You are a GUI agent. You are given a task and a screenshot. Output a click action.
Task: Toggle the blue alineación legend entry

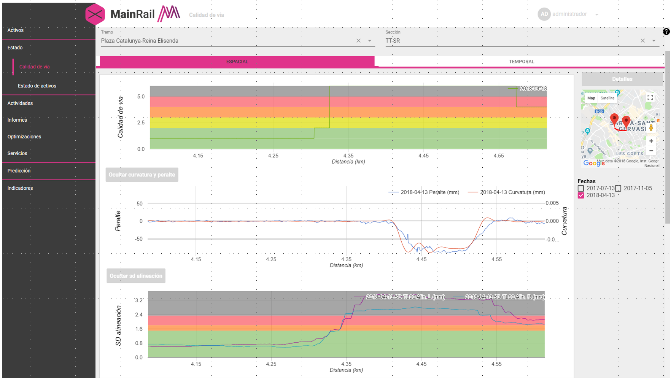[499, 297]
